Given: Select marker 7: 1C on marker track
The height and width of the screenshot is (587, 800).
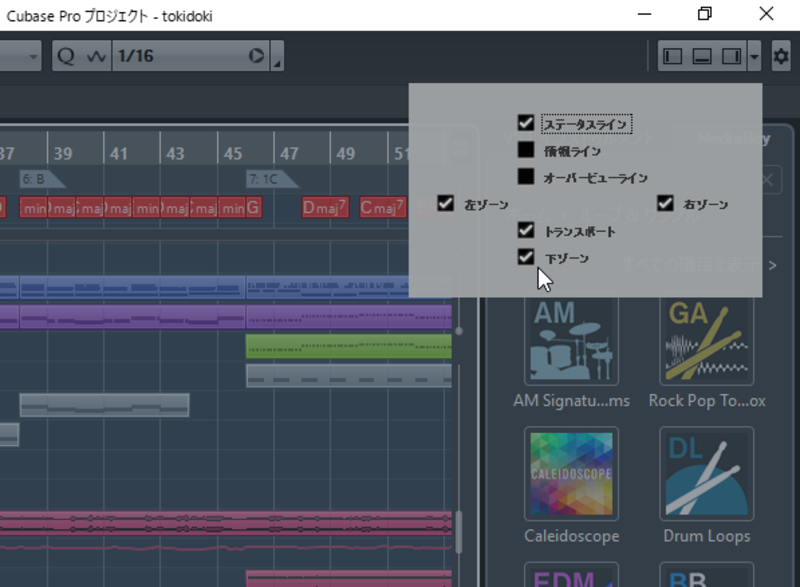Looking at the screenshot, I should point(271,179).
